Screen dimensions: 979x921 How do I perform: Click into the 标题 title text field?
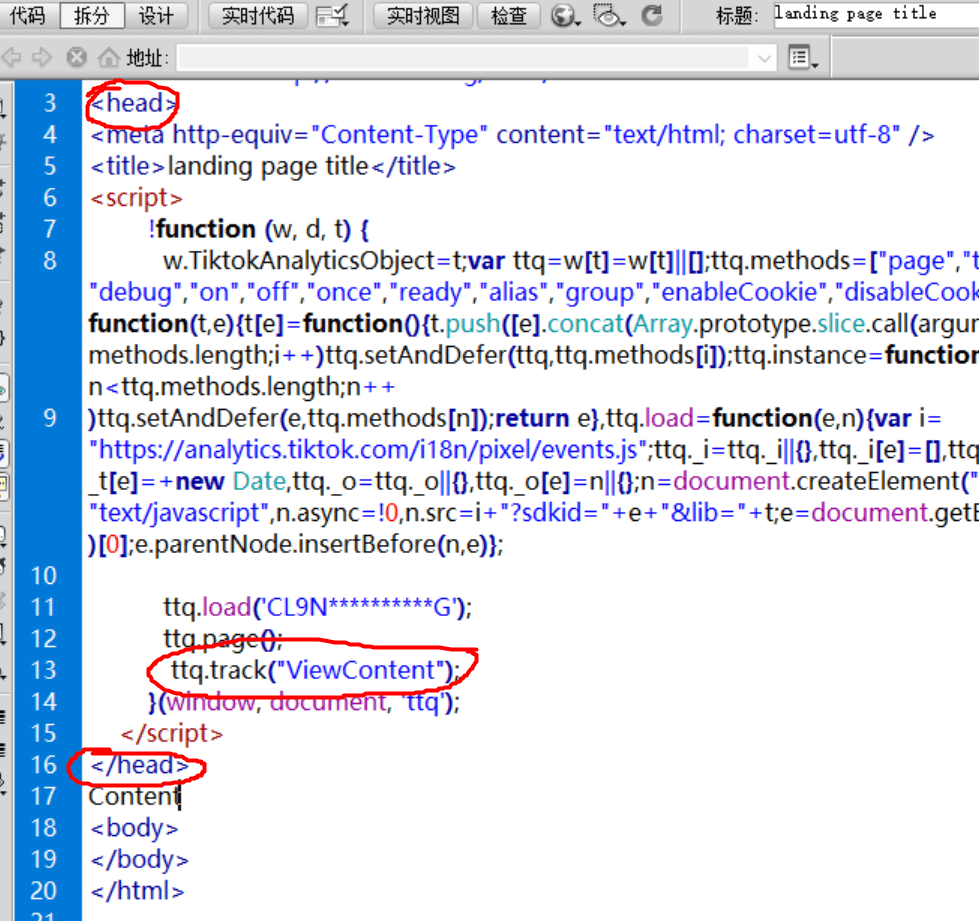[875, 15]
